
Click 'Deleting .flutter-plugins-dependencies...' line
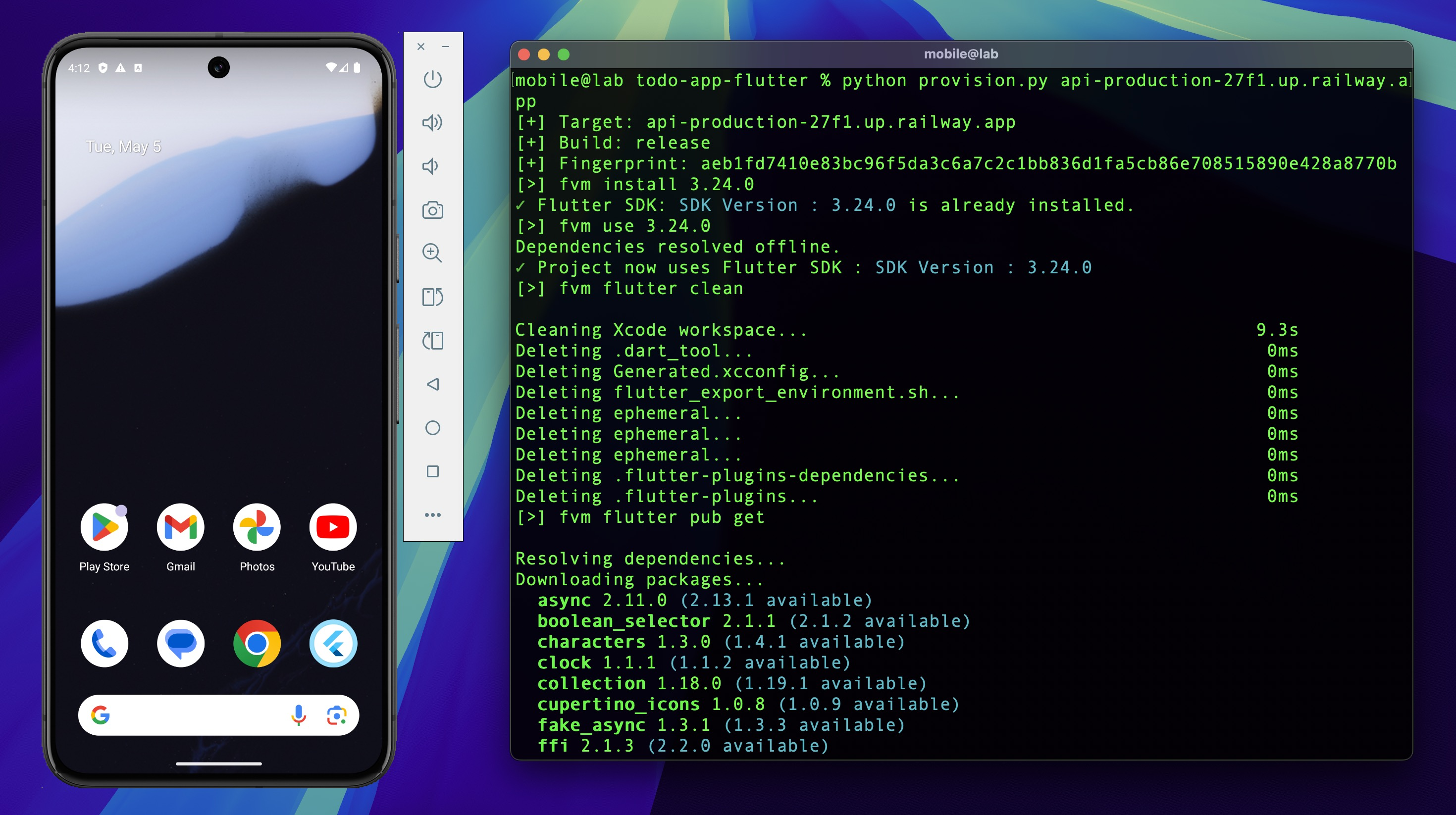pyautogui.click(x=737, y=475)
